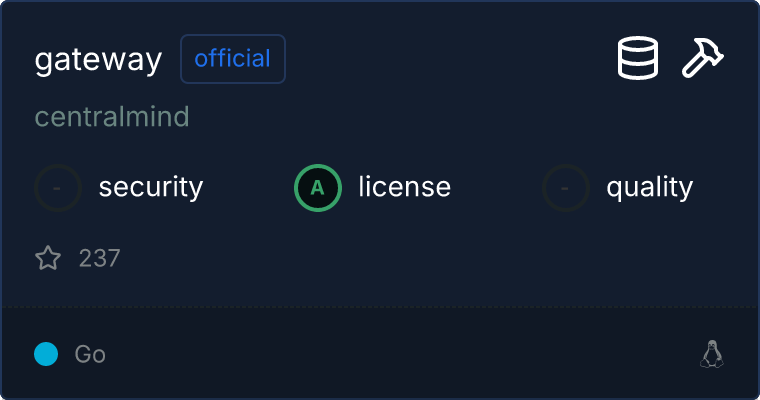Open the gateway title link
Viewport: 760px width, 400px height.
point(98,59)
